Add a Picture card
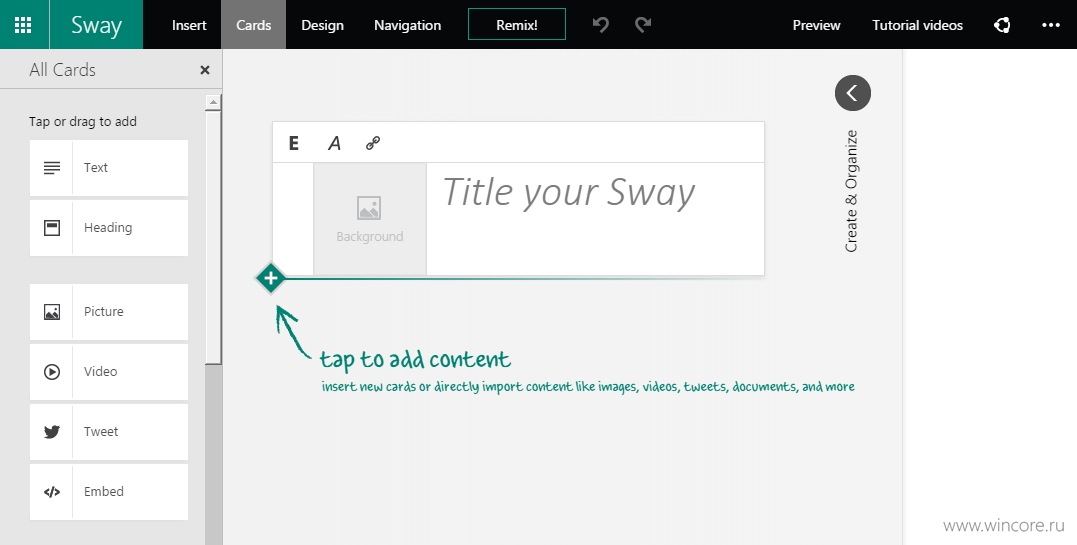 pos(109,311)
